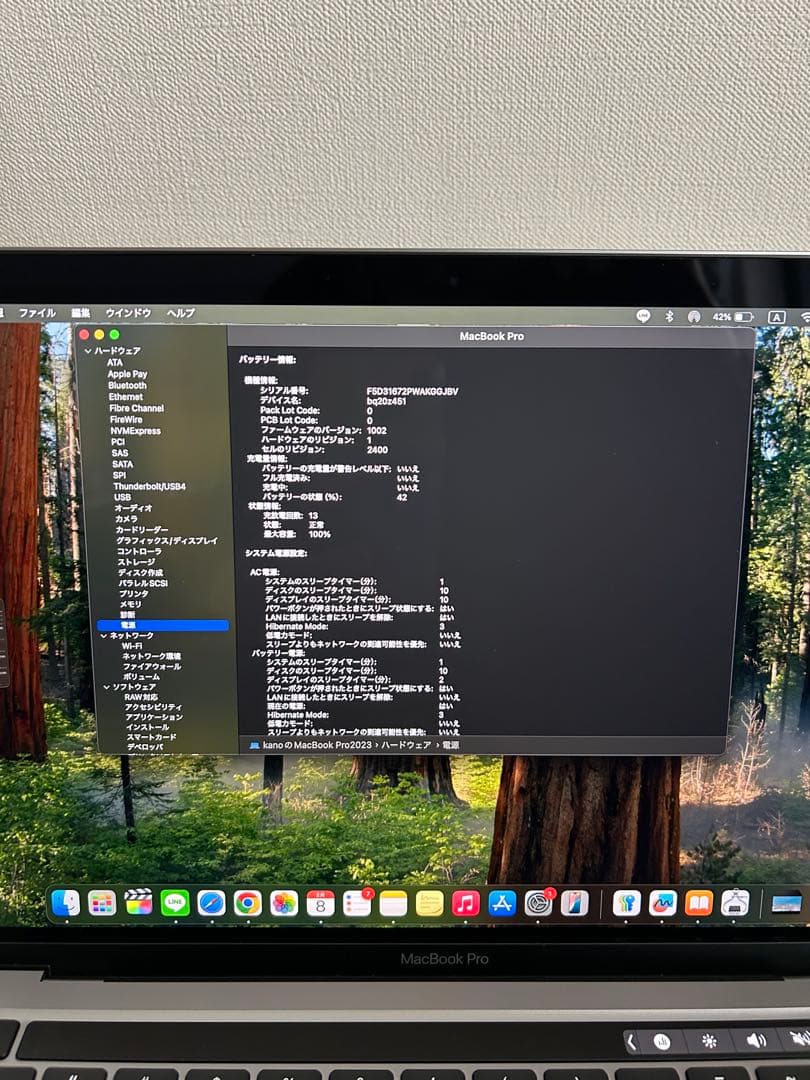Open the ヘルプ menu
Screen dimensions: 810x1080
(177, 312)
